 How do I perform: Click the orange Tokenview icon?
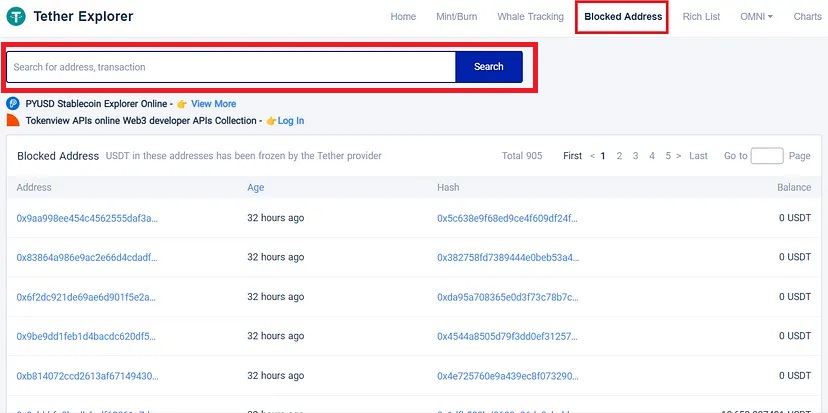tap(13, 120)
